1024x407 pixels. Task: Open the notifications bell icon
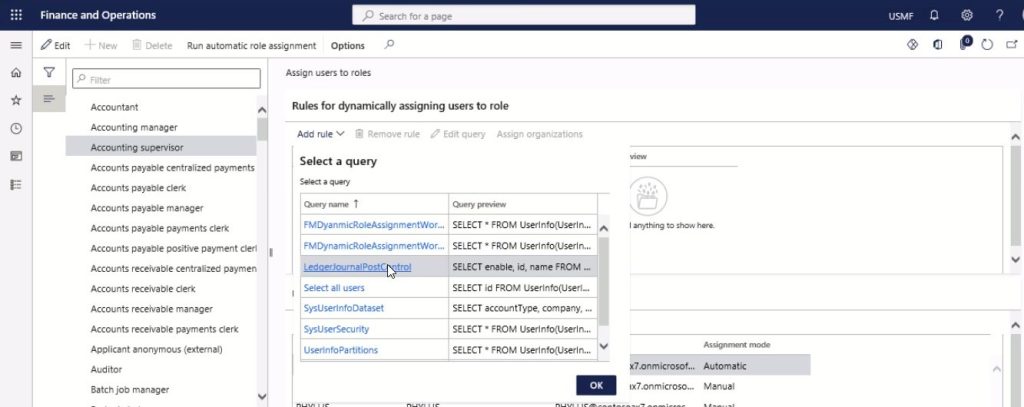click(935, 16)
